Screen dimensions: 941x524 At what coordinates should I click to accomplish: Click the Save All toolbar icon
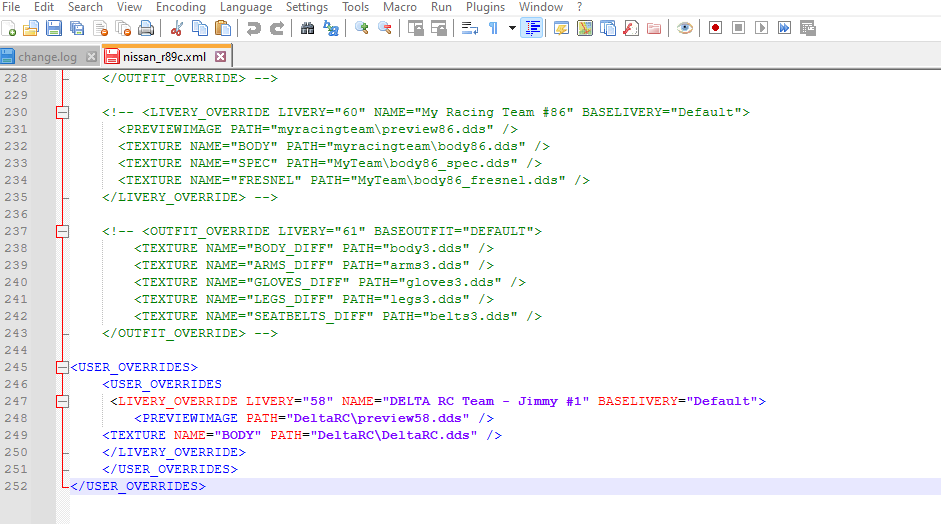(77, 28)
